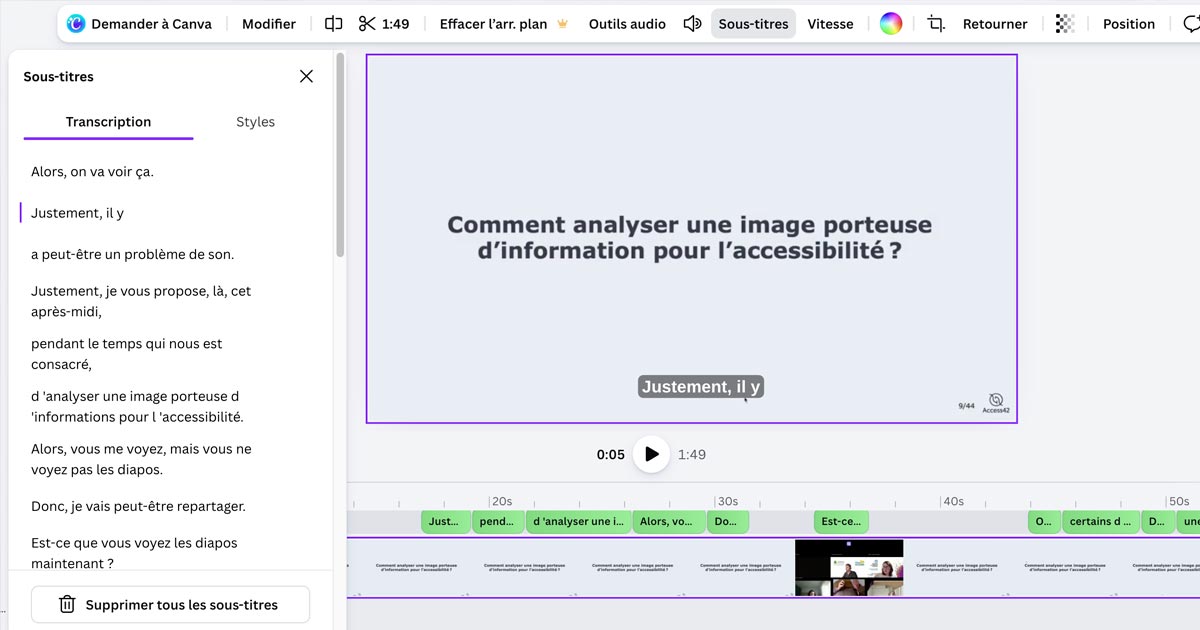Image resolution: width=1200 pixels, height=630 pixels.
Task: Toggle the Sous-titres toolbar button
Action: coord(753,24)
